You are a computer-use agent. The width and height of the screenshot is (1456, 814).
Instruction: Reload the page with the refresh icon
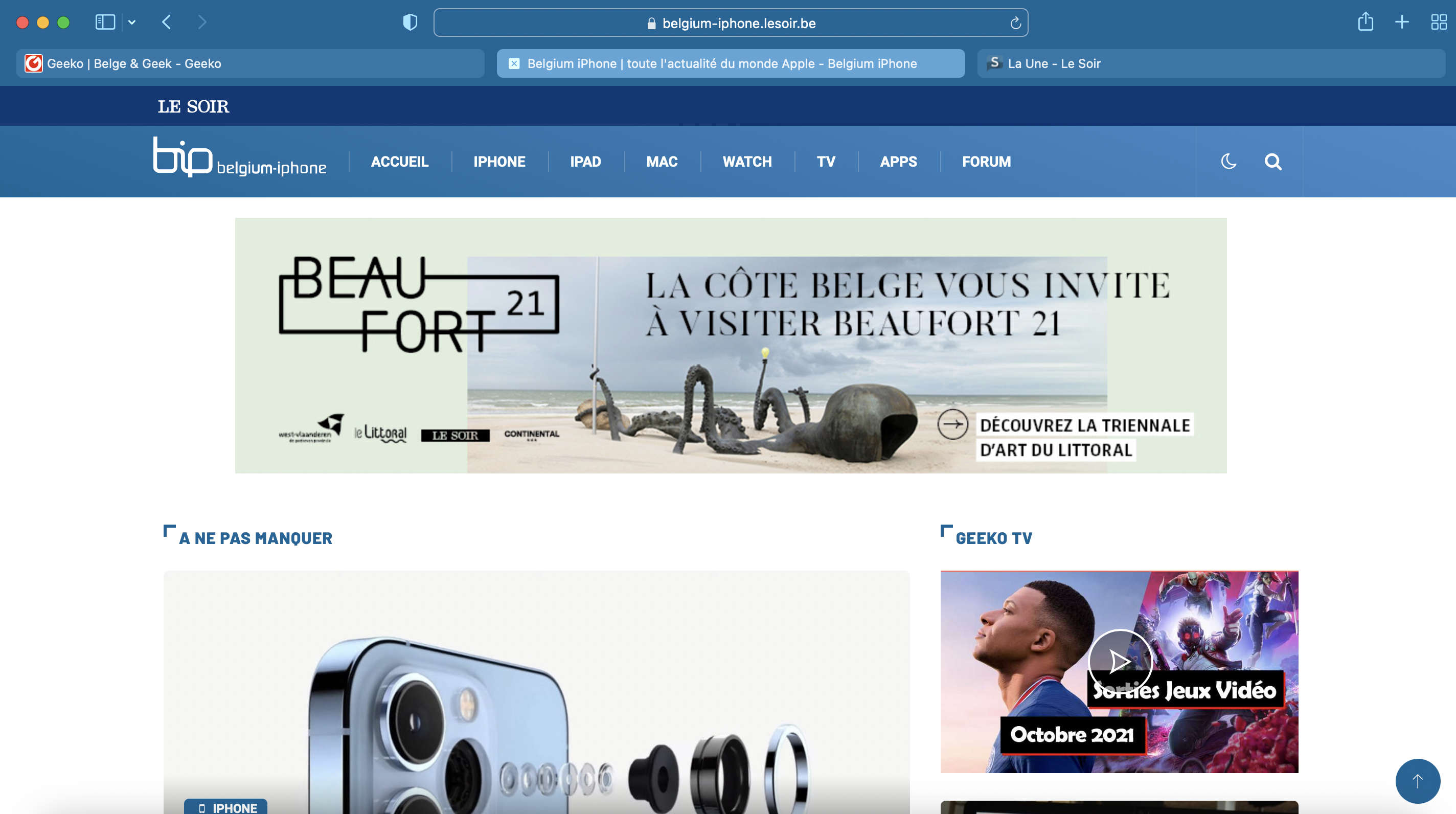click(x=1015, y=23)
